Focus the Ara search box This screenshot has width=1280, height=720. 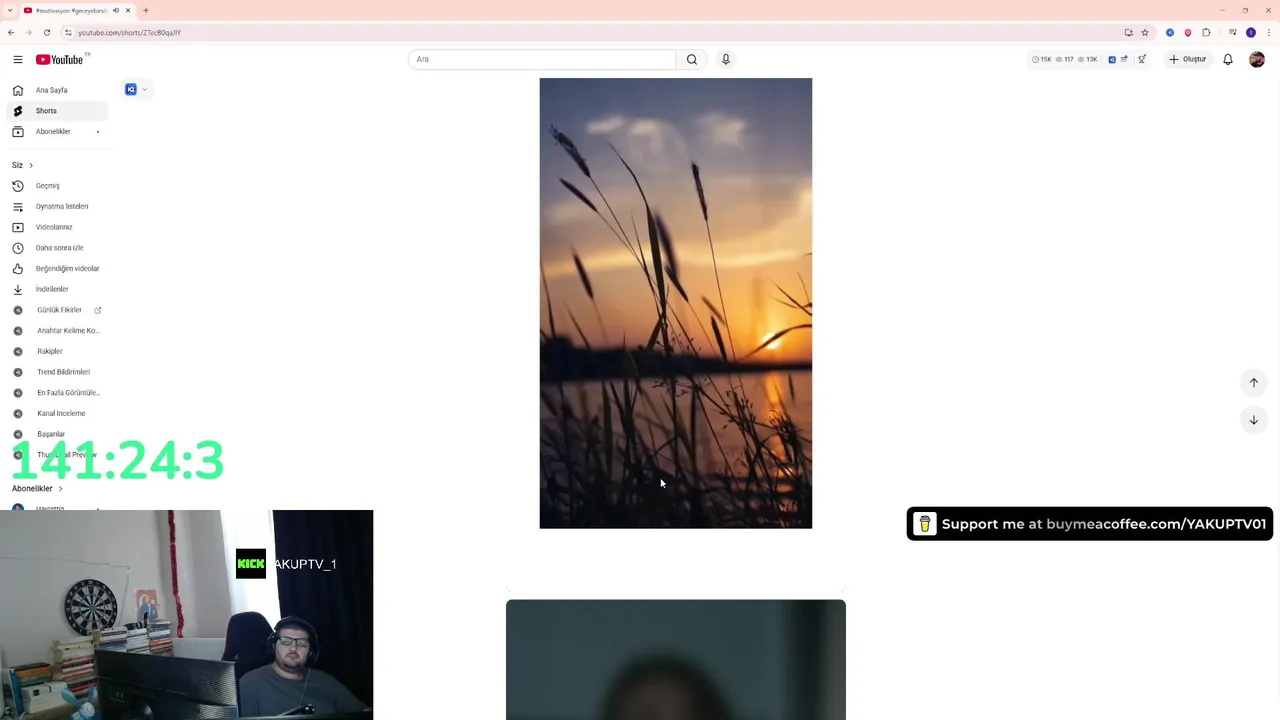(542, 59)
